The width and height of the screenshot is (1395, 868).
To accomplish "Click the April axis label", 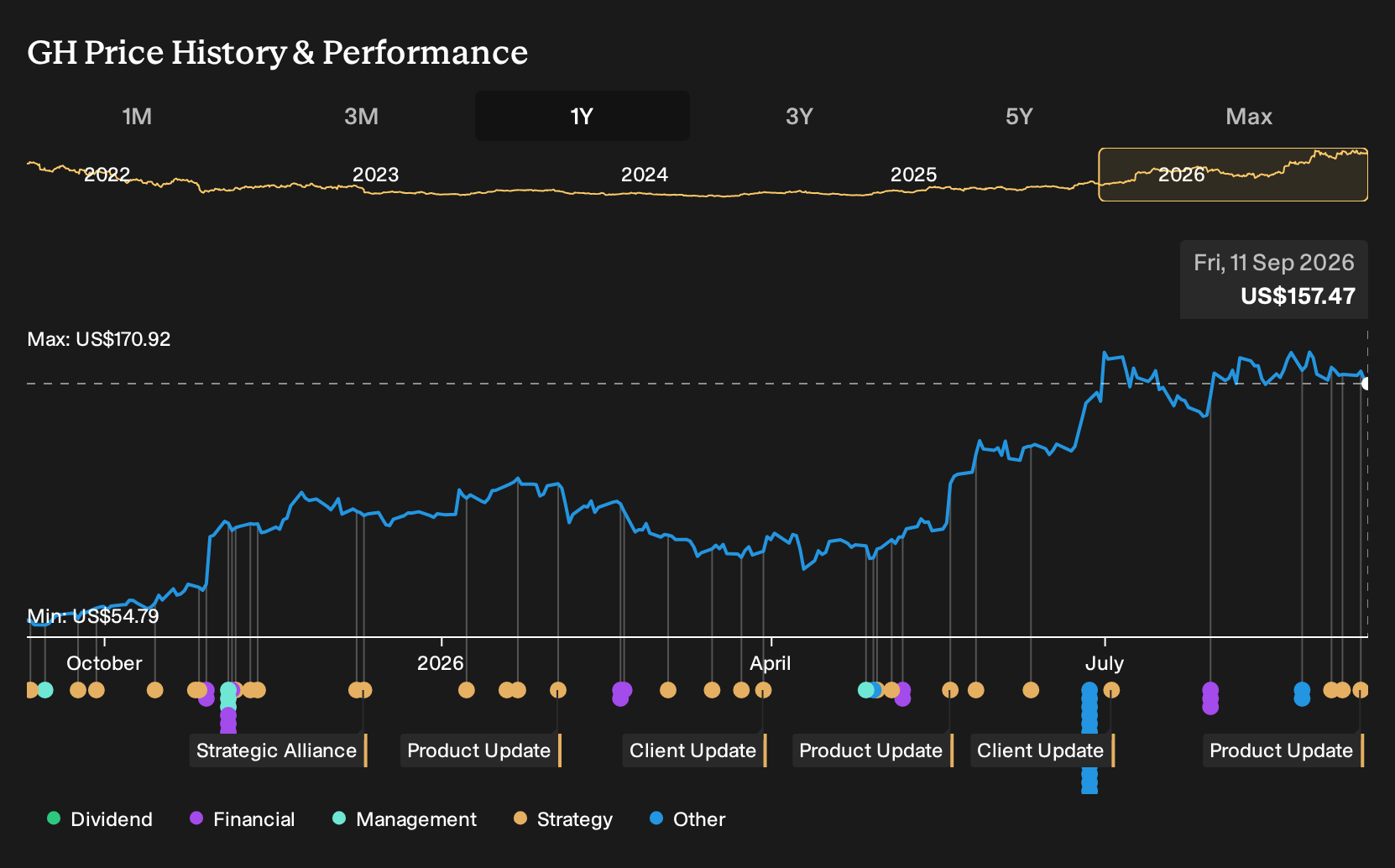I will pos(771,663).
